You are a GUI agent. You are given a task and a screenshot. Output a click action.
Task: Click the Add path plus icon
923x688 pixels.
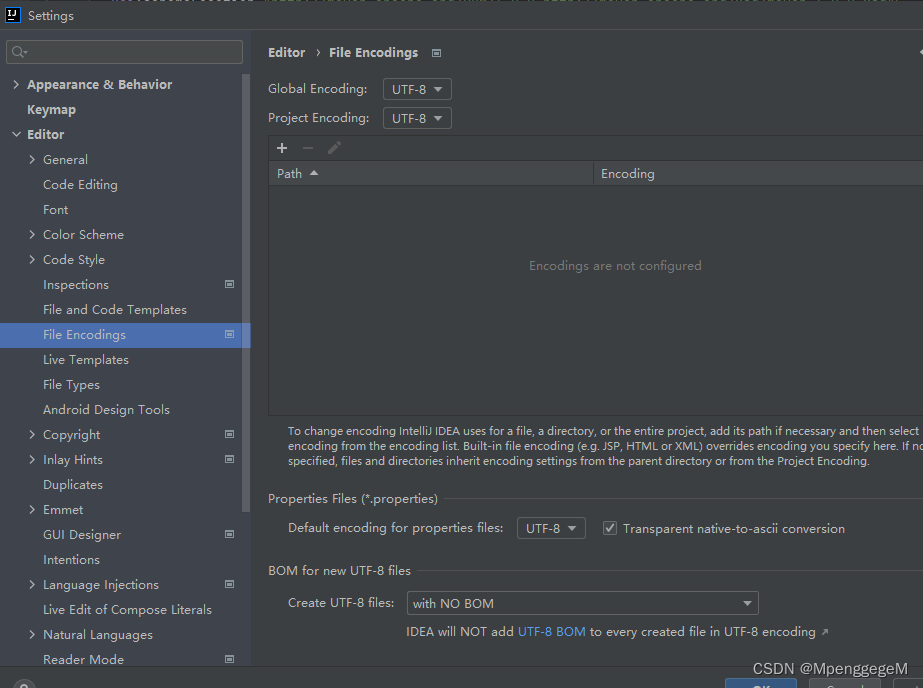click(282, 148)
